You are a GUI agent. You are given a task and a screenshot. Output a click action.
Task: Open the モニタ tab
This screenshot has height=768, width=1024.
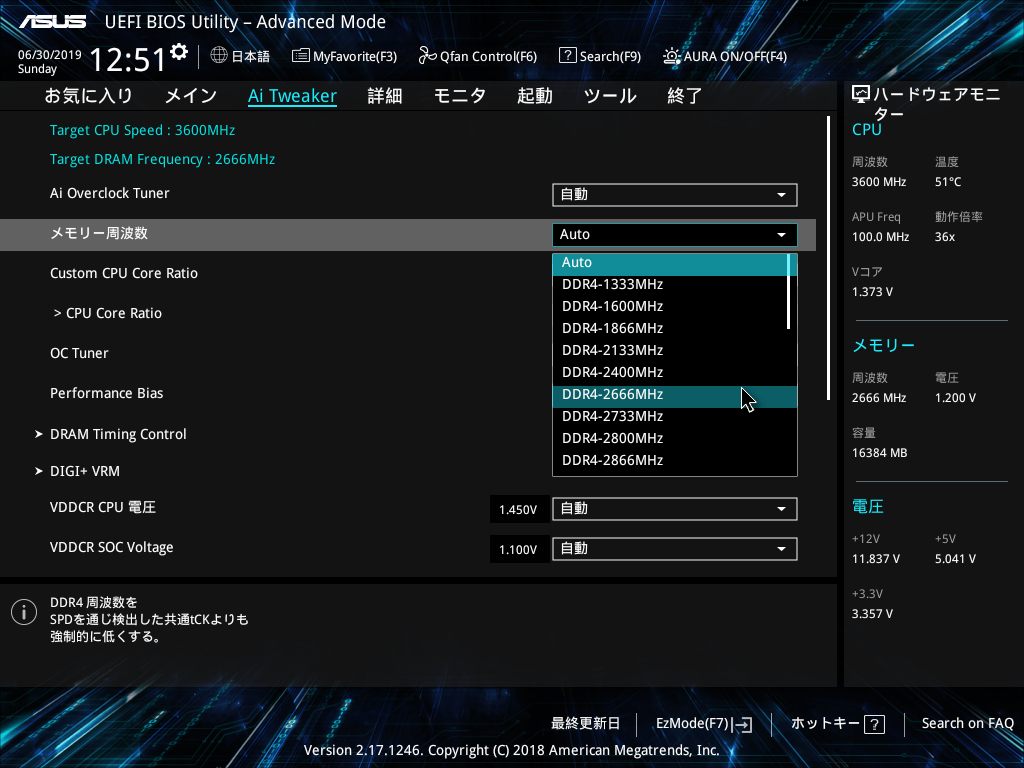point(460,96)
